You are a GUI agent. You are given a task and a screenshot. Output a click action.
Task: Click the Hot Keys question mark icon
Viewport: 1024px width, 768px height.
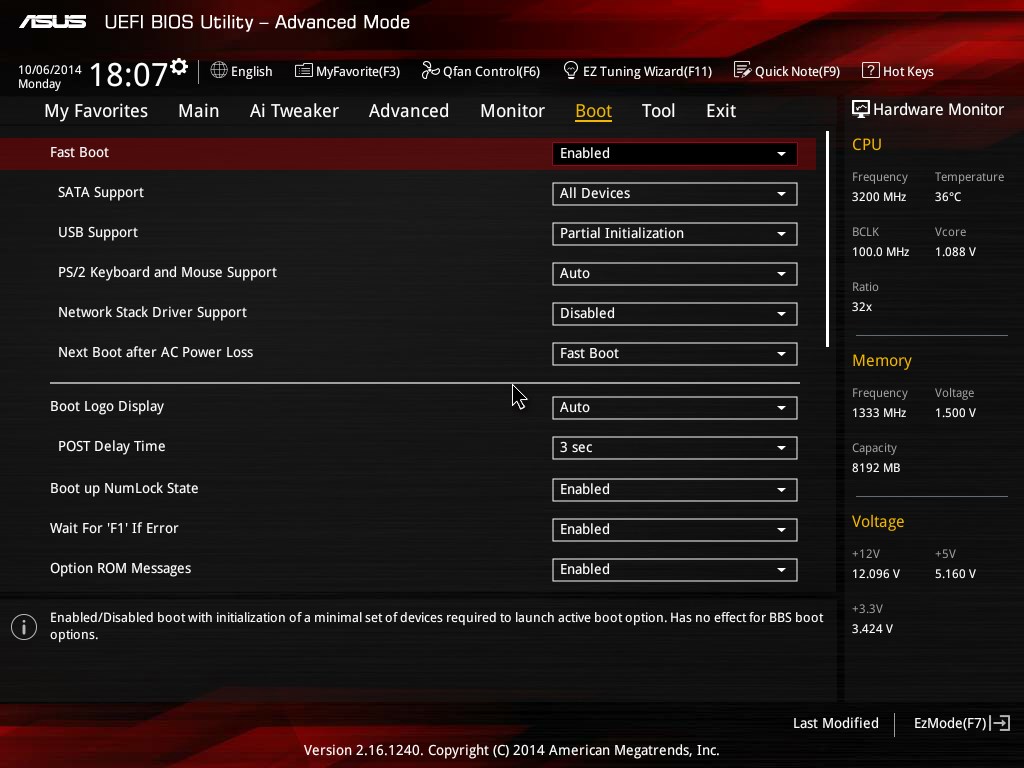click(871, 70)
